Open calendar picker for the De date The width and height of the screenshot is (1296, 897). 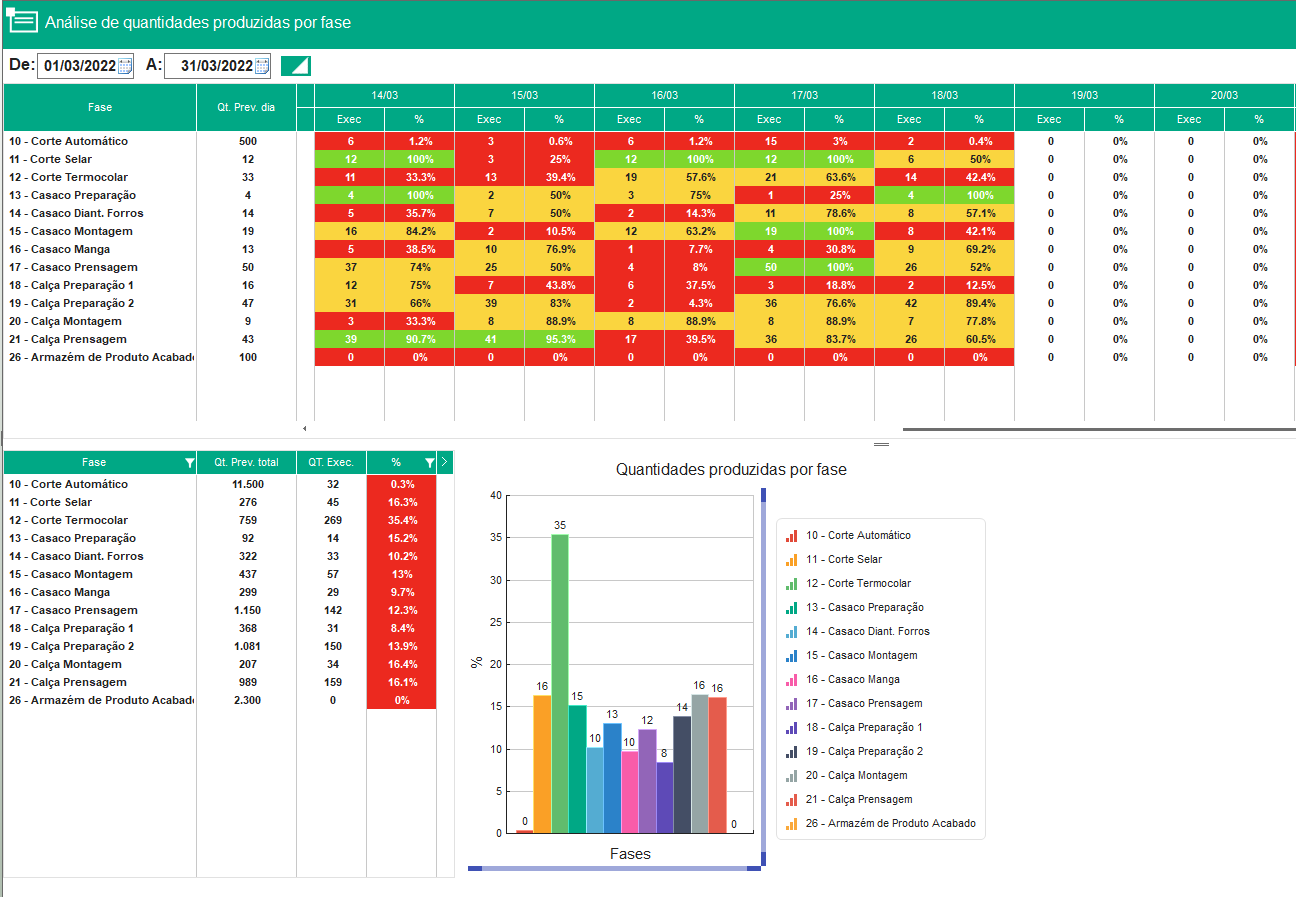[x=125, y=66]
